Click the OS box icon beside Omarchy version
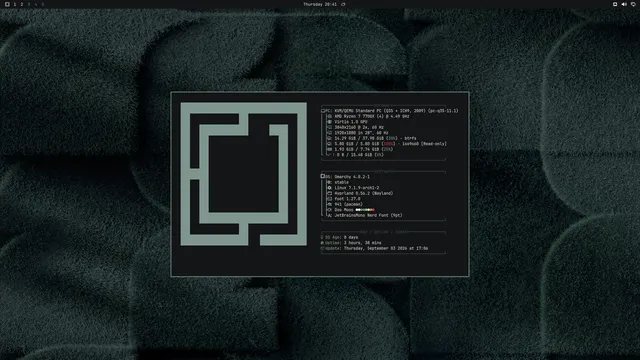Screen dimensions: 640x360 pos(323,176)
